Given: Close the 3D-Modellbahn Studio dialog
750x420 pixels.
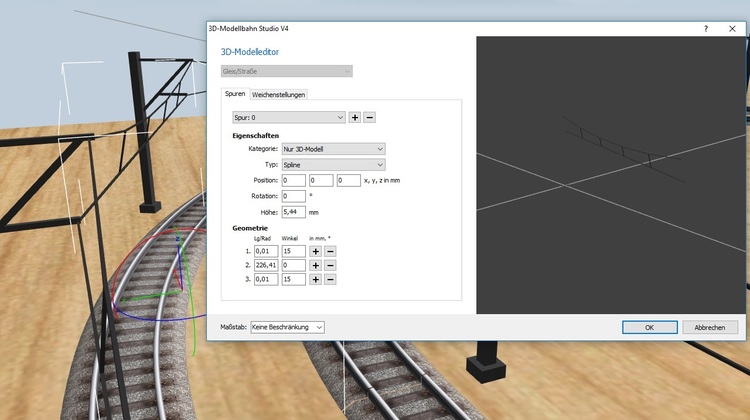Looking at the screenshot, I should point(732,29).
